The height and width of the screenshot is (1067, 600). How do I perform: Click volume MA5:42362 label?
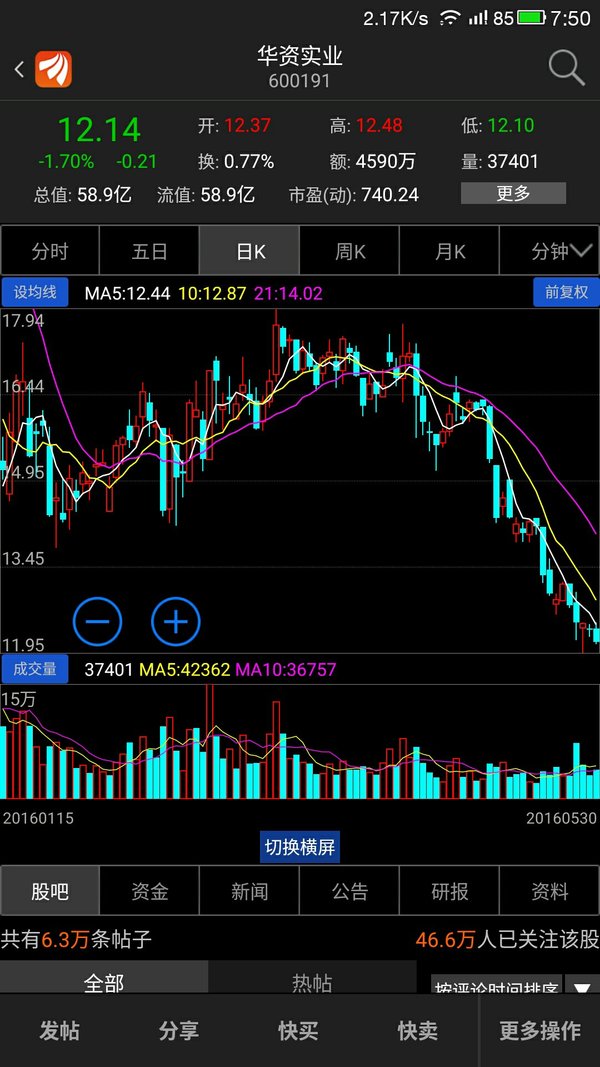tap(184, 670)
